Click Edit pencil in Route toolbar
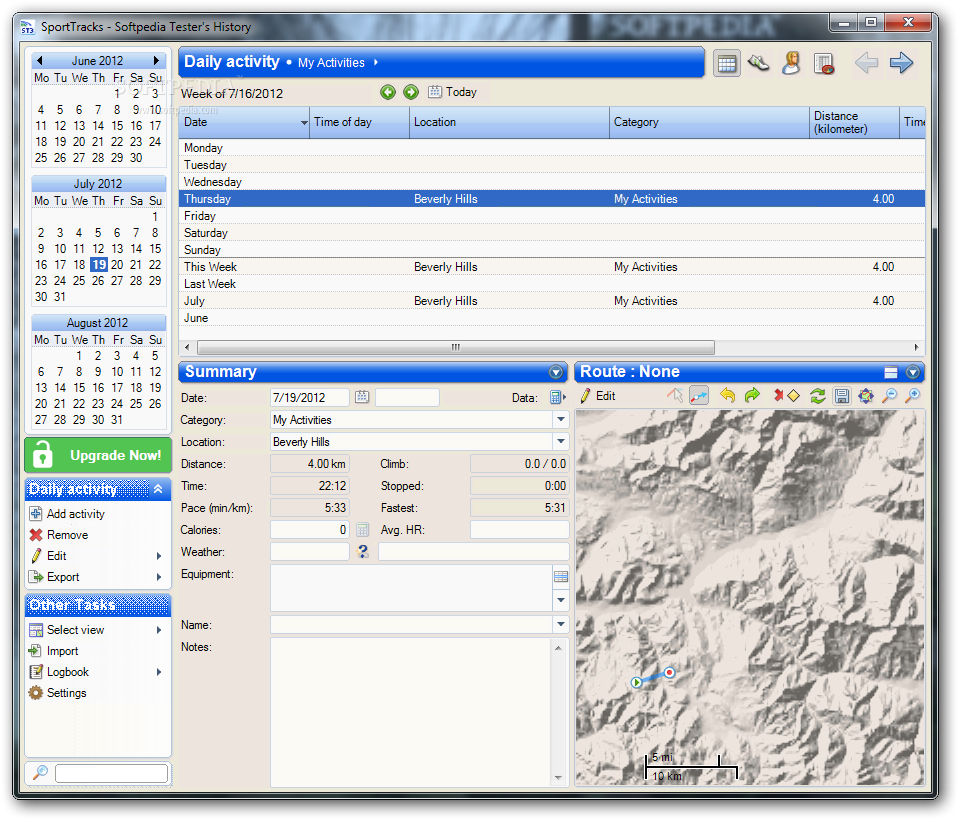959x820 pixels. coord(598,396)
